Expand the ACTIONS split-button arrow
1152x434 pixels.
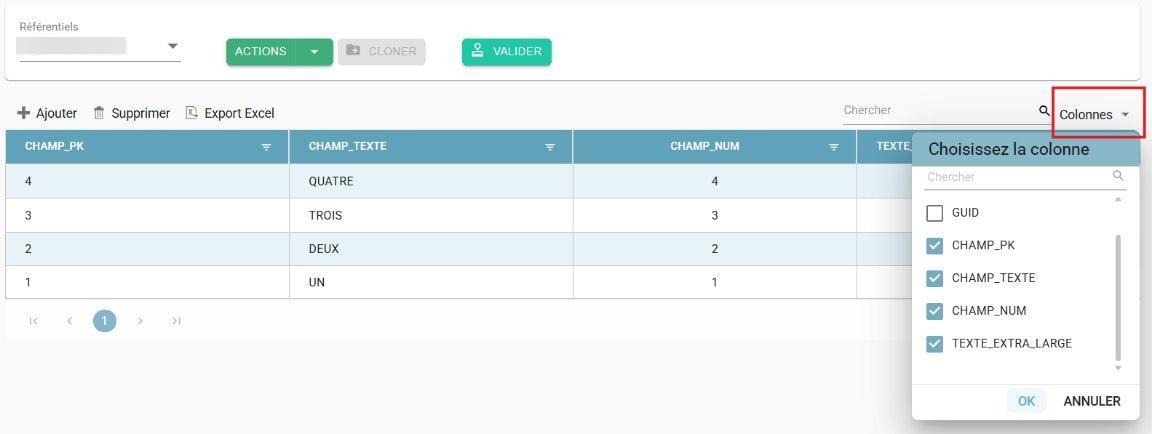tap(314, 51)
